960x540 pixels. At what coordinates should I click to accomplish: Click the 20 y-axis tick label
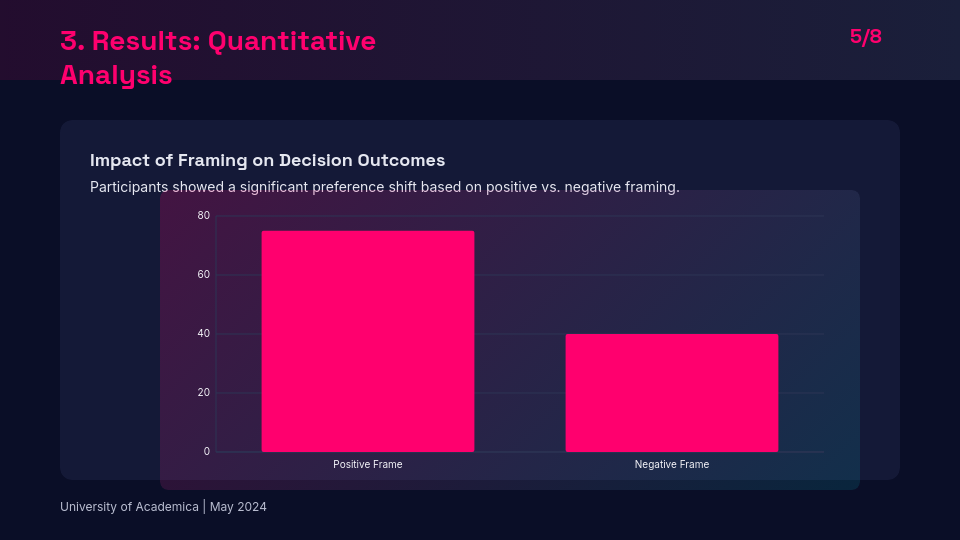click(x=204, y=393)
